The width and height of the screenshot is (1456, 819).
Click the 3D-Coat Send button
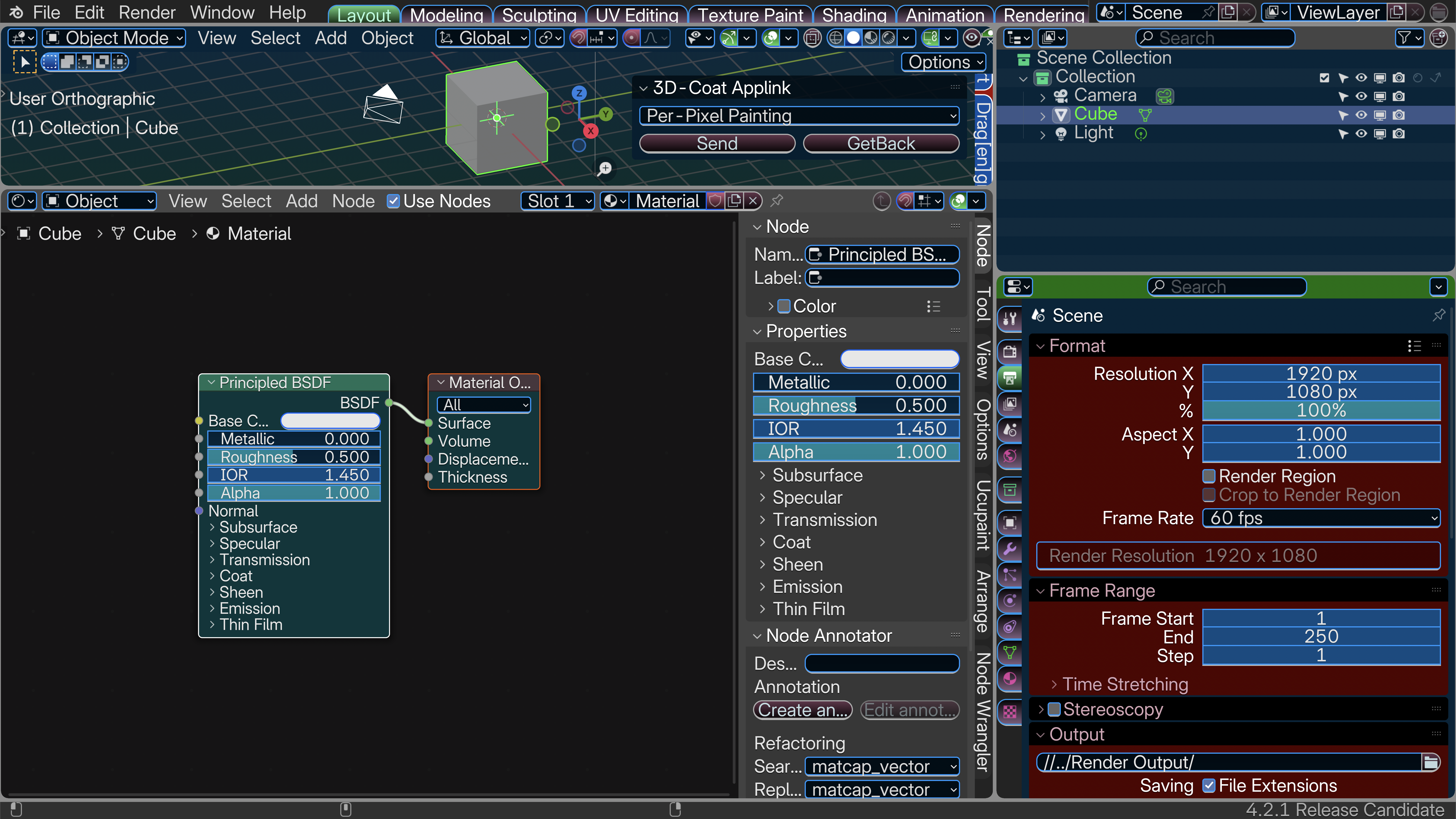point(717,144)
